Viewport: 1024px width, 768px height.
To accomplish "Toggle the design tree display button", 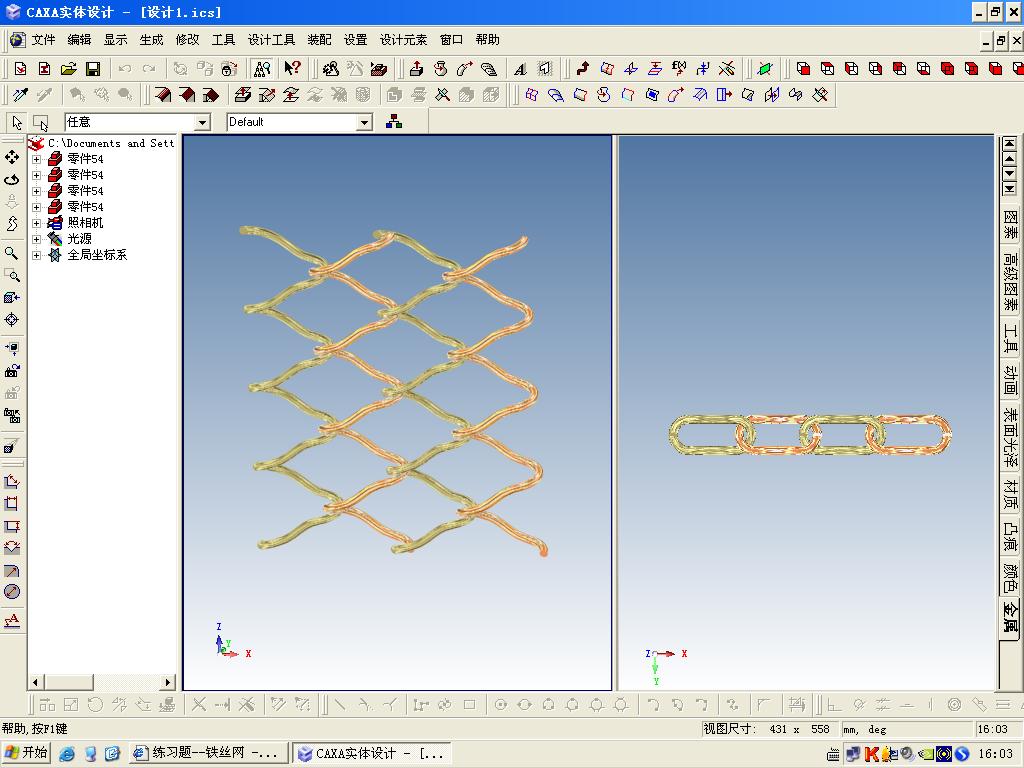I will click(x=261, y=69).
